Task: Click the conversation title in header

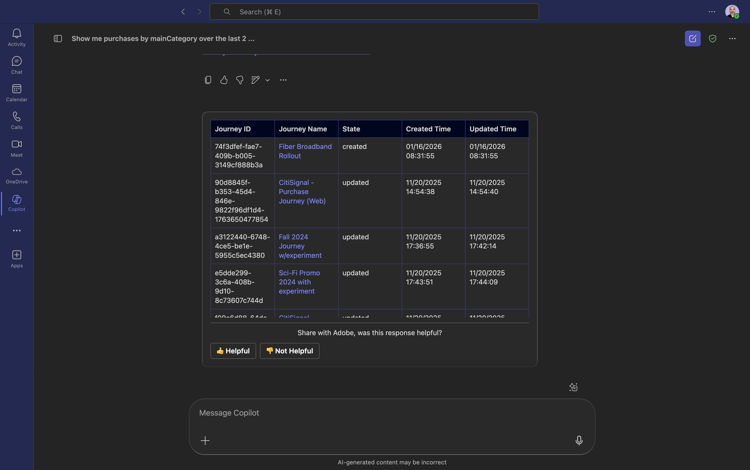Action: pos(163,38)
